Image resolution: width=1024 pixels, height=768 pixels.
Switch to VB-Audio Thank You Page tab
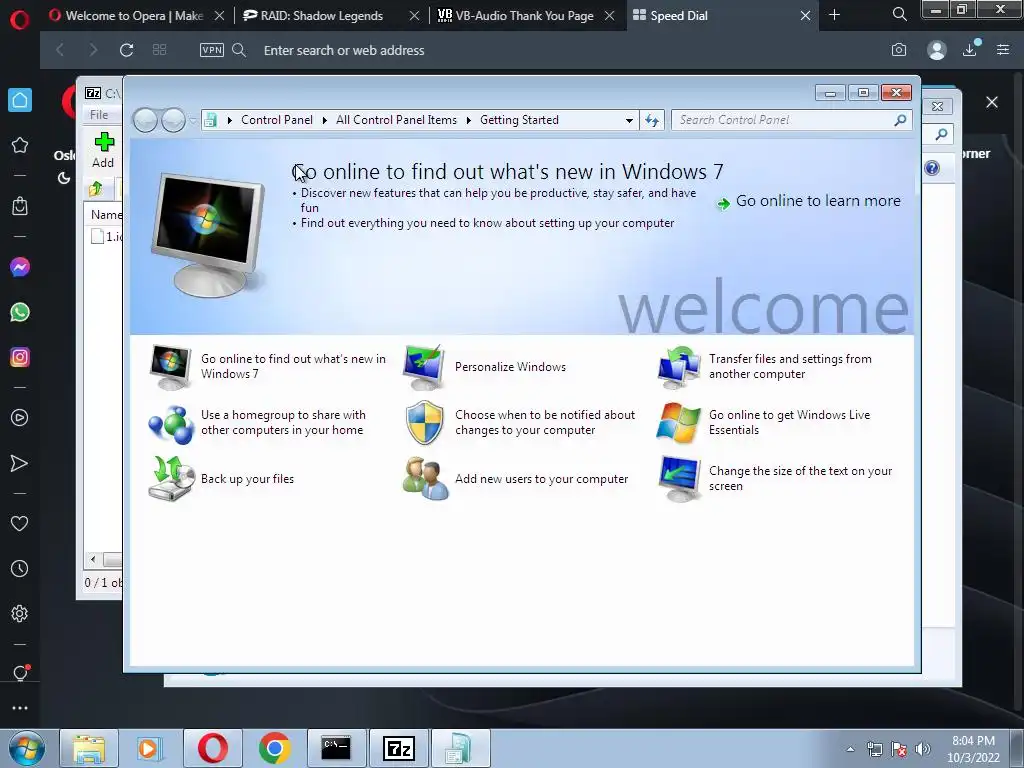tap(515, 15)
